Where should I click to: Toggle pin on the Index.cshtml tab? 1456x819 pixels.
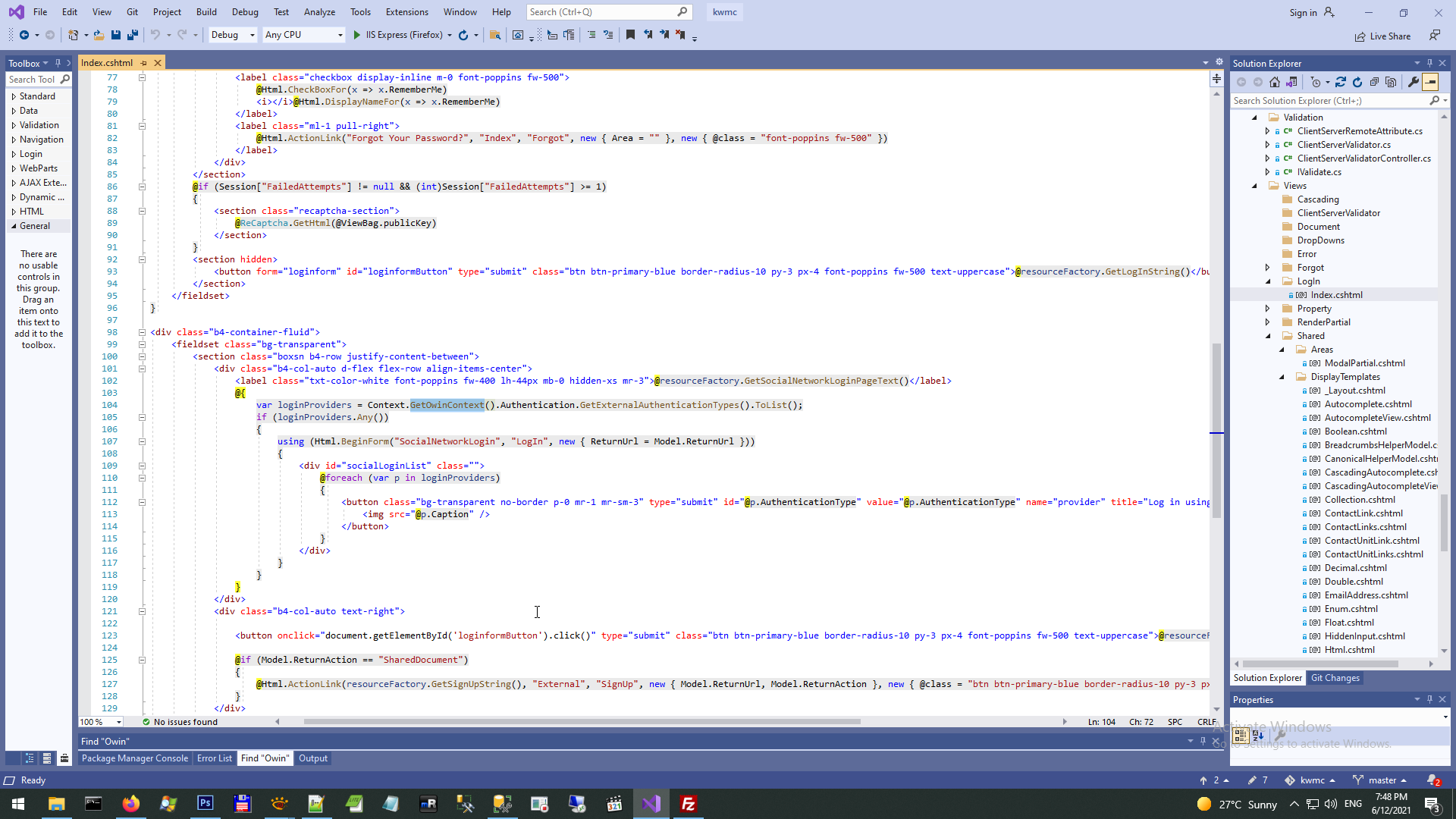(x=143, y=63)
